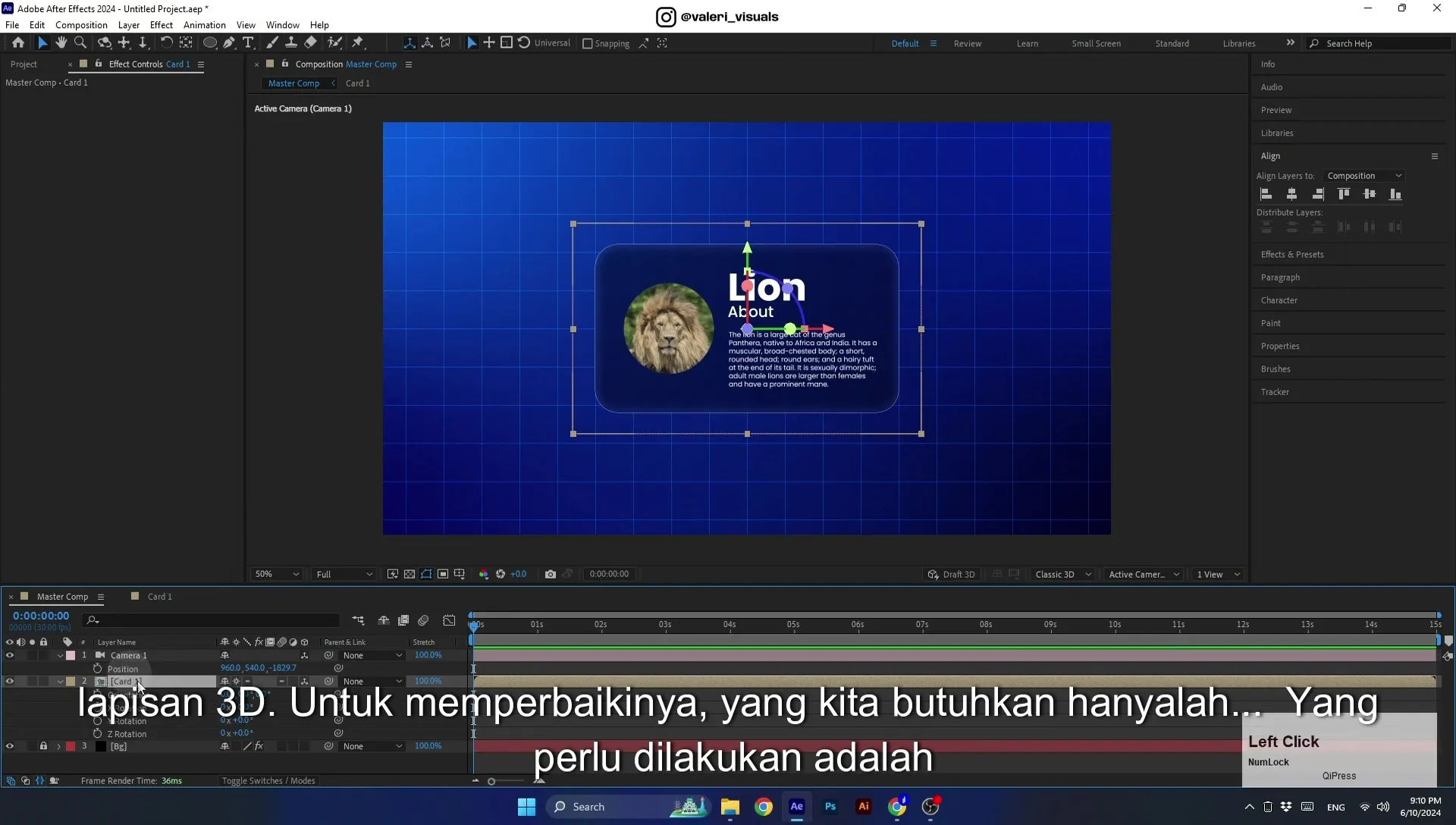
Task: Click Toggle Switches / Modes button
Action: click(268, 780)
